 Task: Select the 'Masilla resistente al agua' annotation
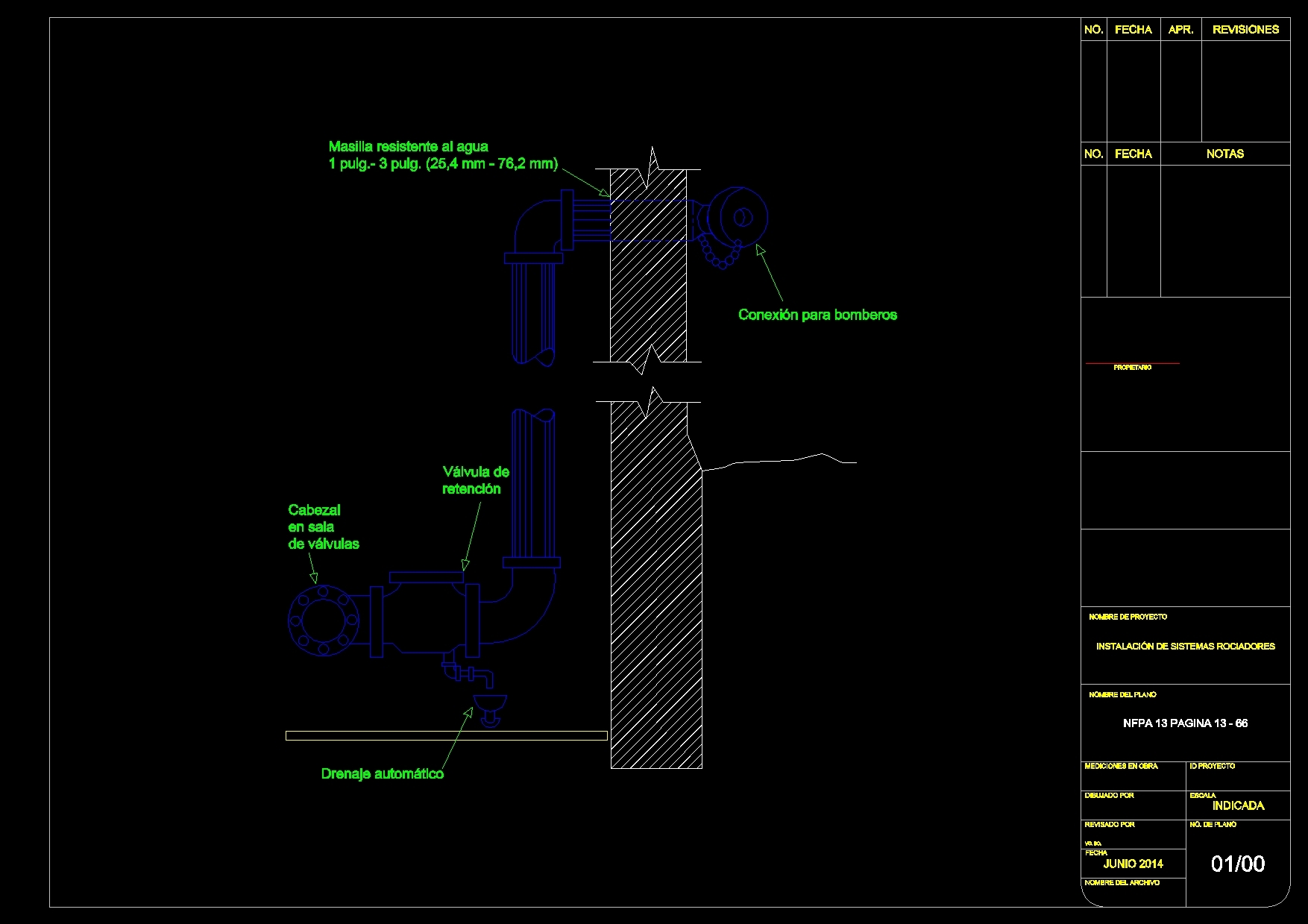409,147
